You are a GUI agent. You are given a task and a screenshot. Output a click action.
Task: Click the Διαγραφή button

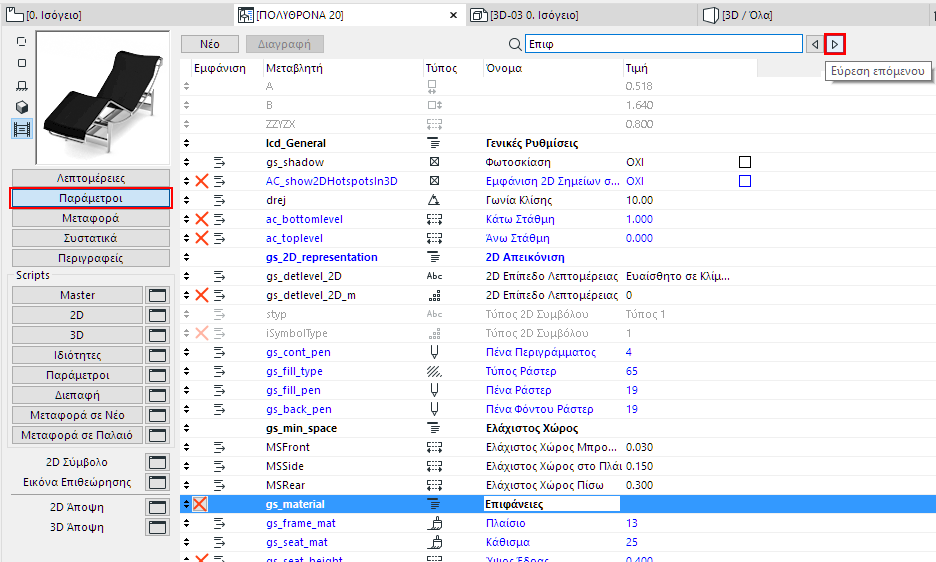click(x=284, y=44)
